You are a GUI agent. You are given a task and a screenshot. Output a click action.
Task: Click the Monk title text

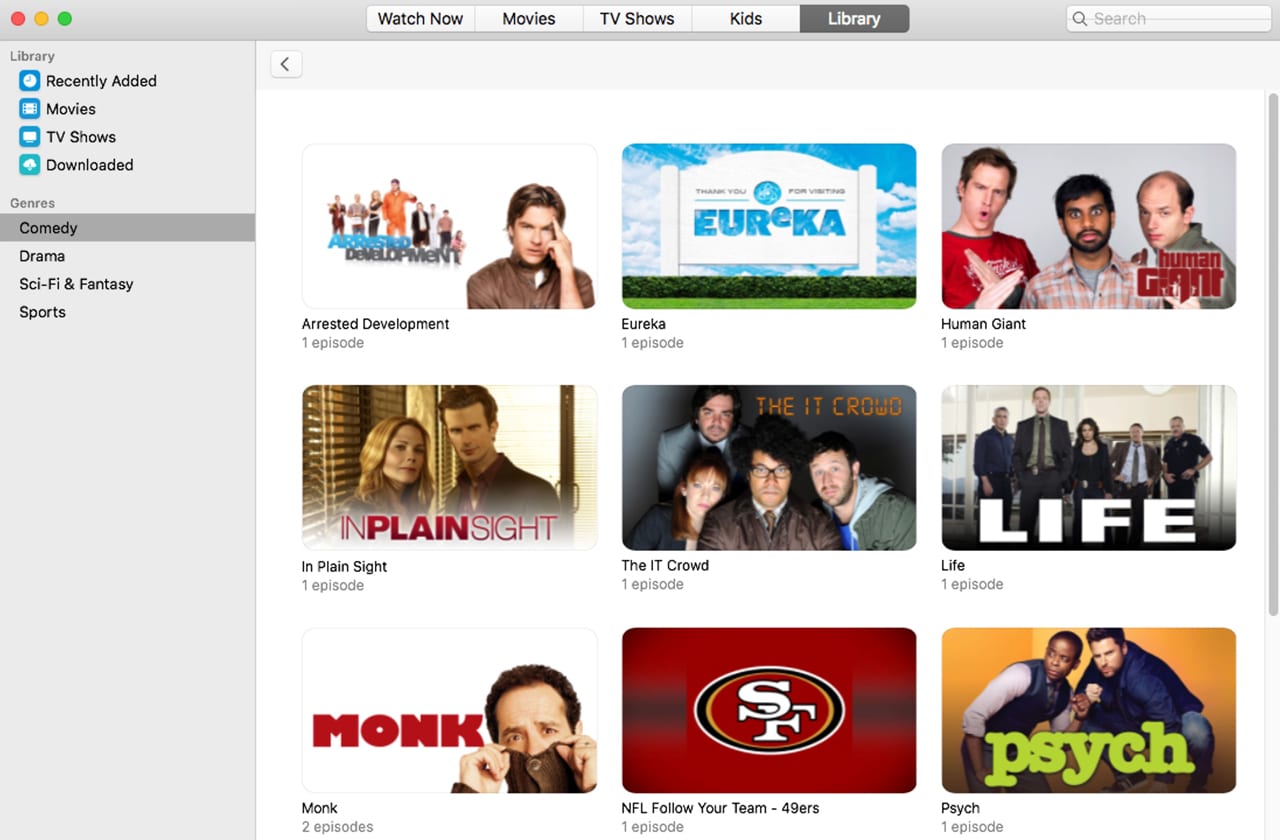pos(320,808)
